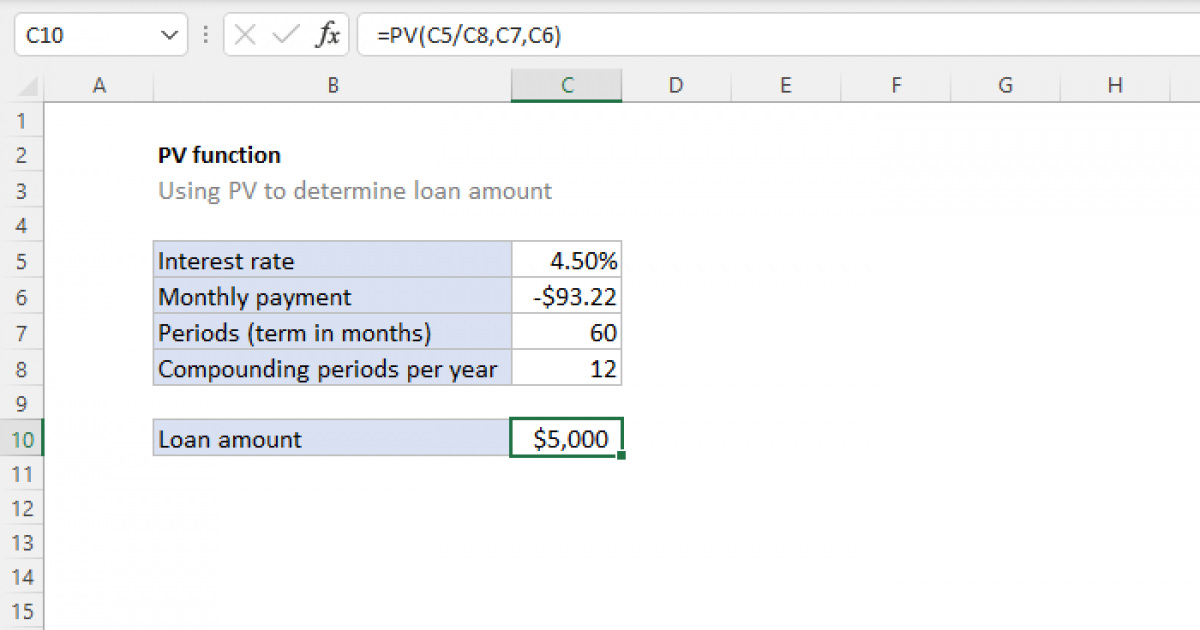This screenshot has width=1200, height=630.
Task: Click the Insert Function fx icon
Action: [x=327, y=36]
